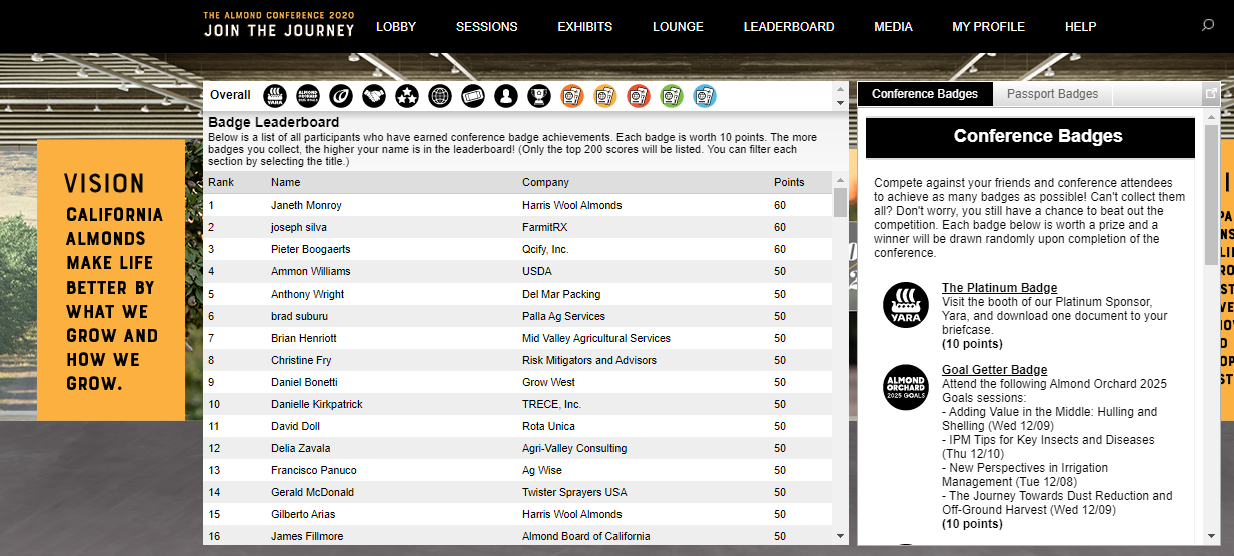The image size is (1234, 556).
Task: Sort leaderboard by Name column header
Action: pyautogui.click(x=285, y=182)
